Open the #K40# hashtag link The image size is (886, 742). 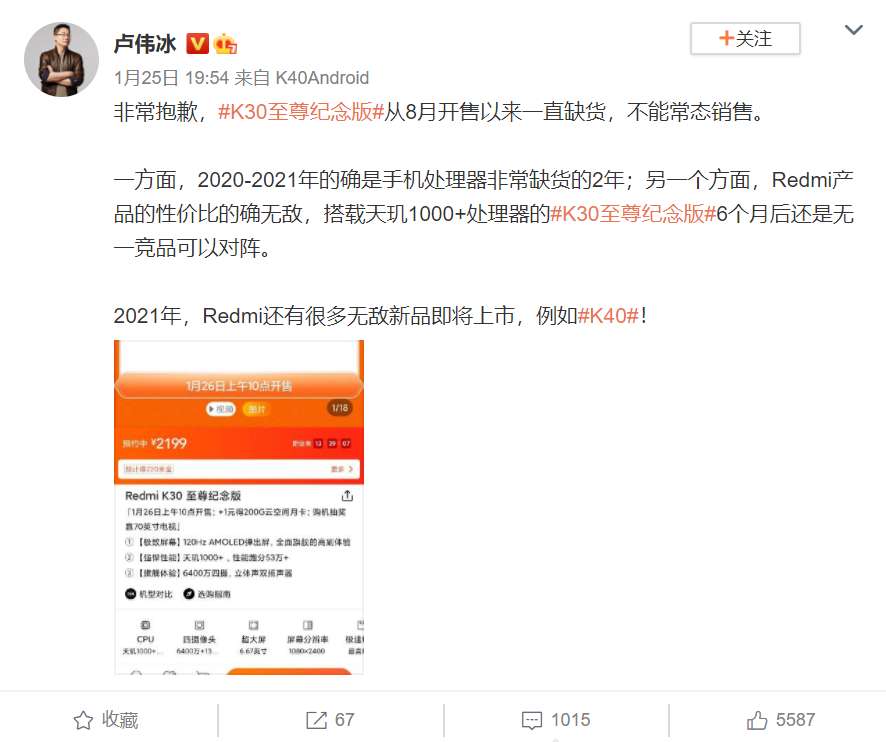(x=609, y=315)
